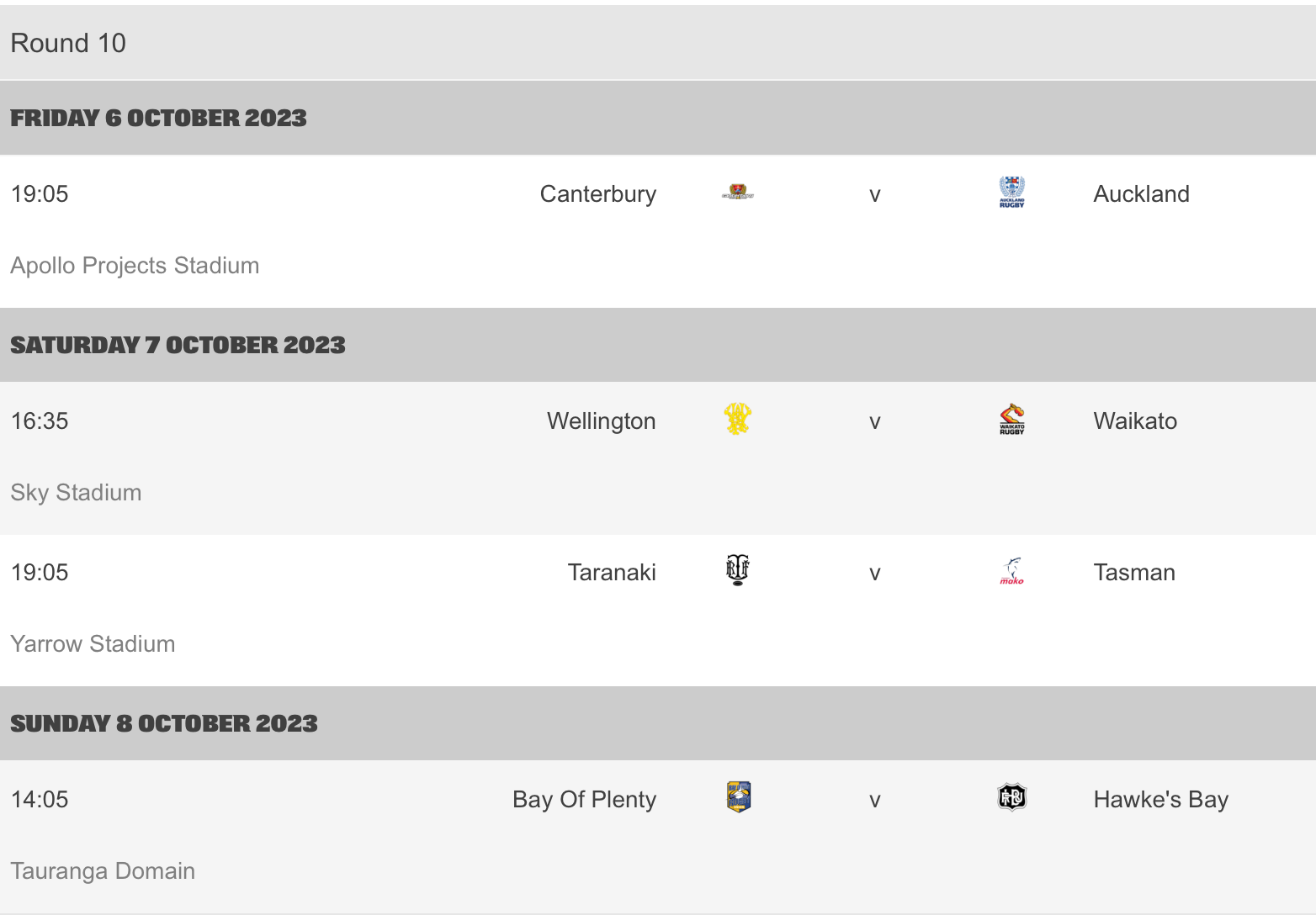Click the Tasman Mako logo
The image size is (1316, 915).
1011,571
